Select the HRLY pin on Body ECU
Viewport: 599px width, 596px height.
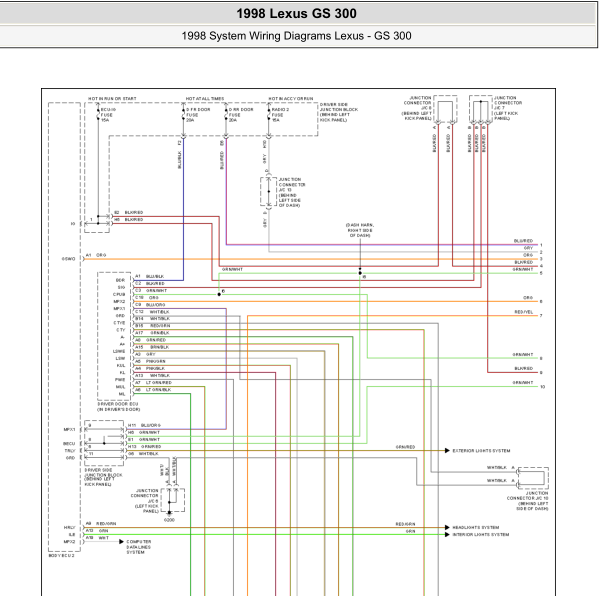pos(70,528)
